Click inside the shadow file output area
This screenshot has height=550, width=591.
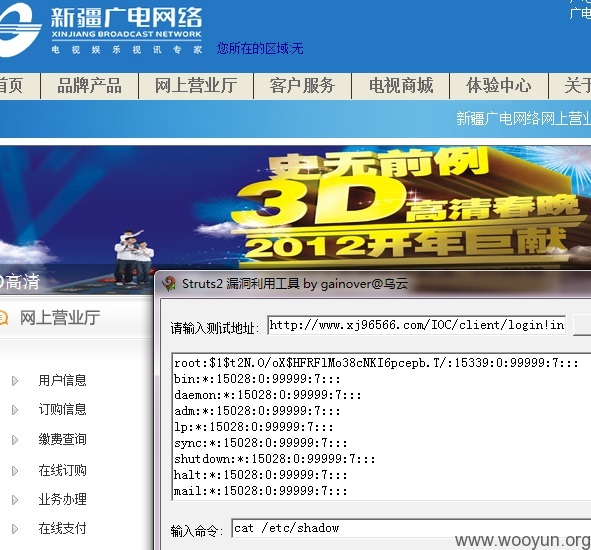pyautogui.click(x=381, y=427)
